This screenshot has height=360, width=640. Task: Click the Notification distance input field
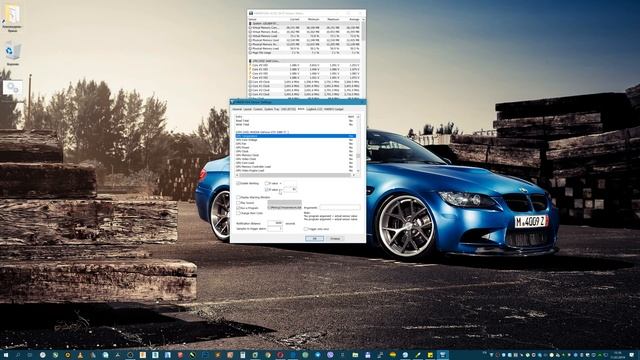pos(275,223)
